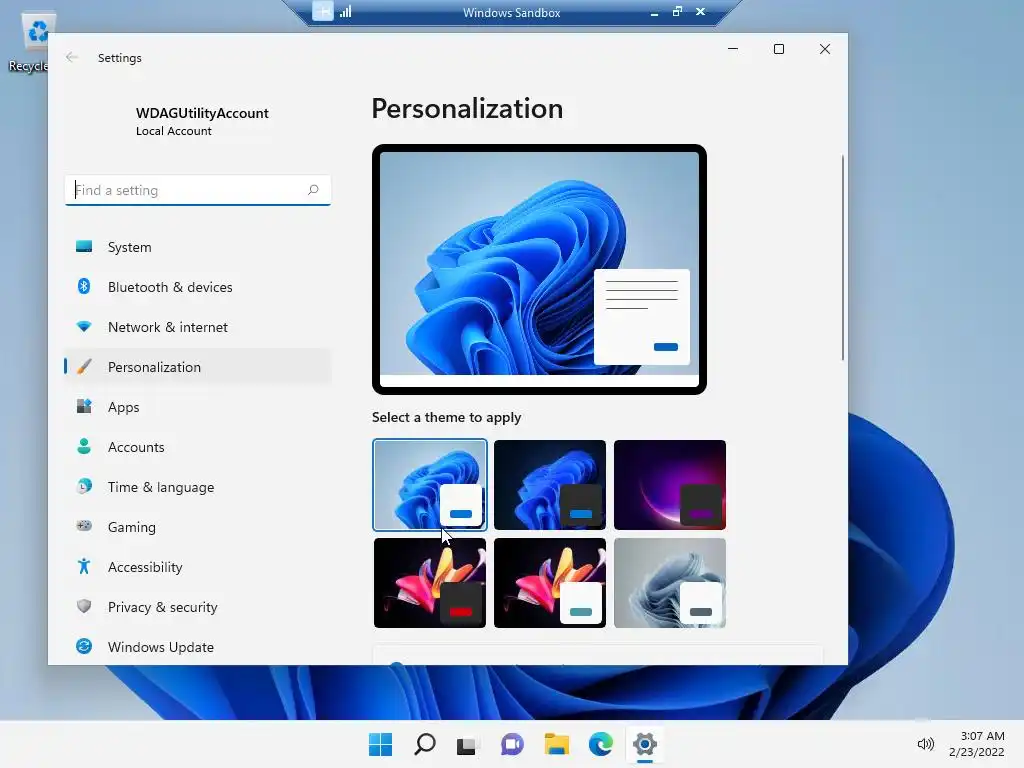Image resolution: width=1024 pixels, height=768 pixels.
Task: Click the desktop preview image
Action: click(x=539, y=269)
